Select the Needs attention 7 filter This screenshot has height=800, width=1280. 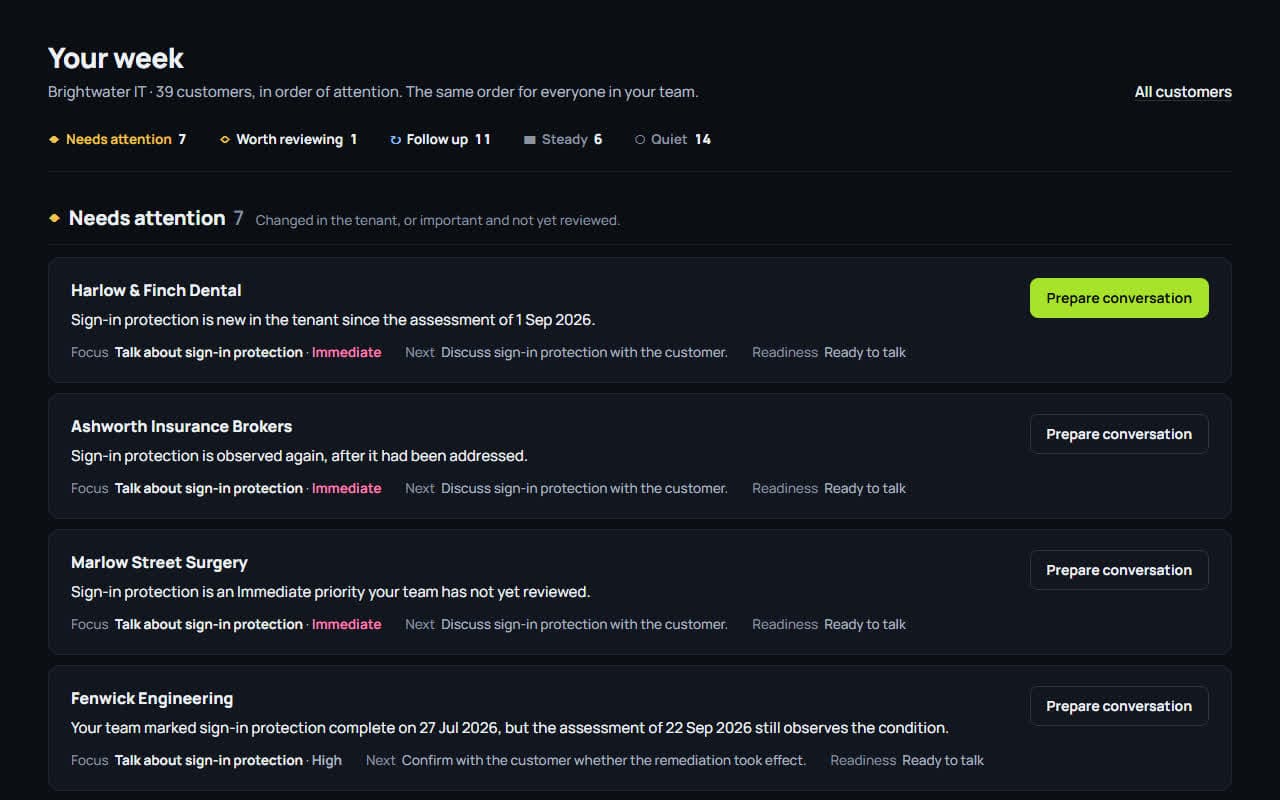(x=117, y=140)
